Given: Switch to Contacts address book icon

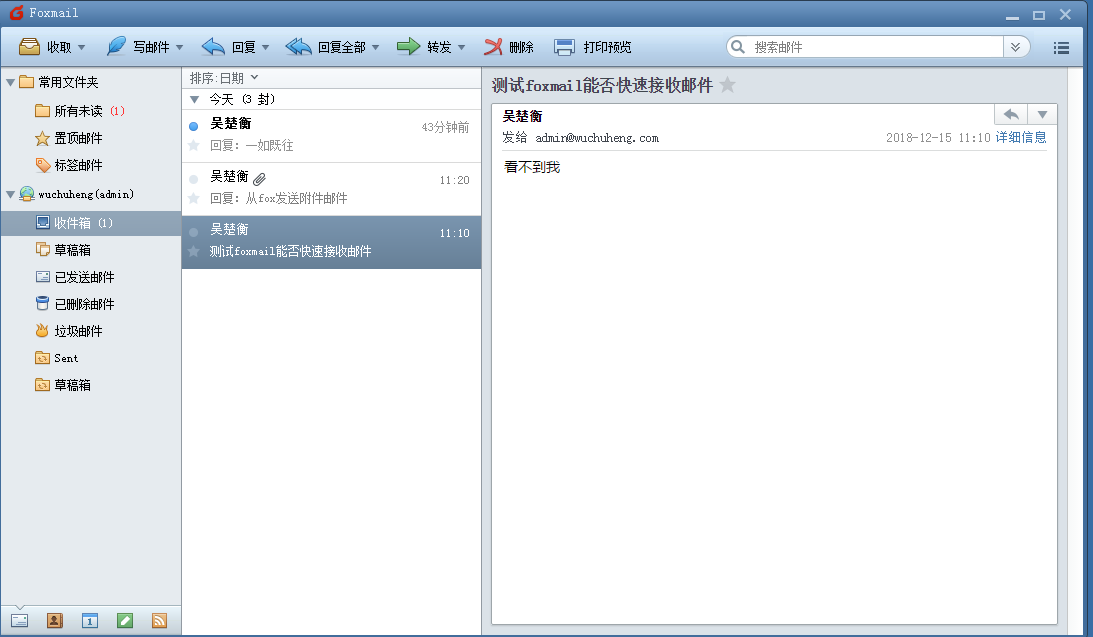Looking at the screenshot, I should (54, 620).
